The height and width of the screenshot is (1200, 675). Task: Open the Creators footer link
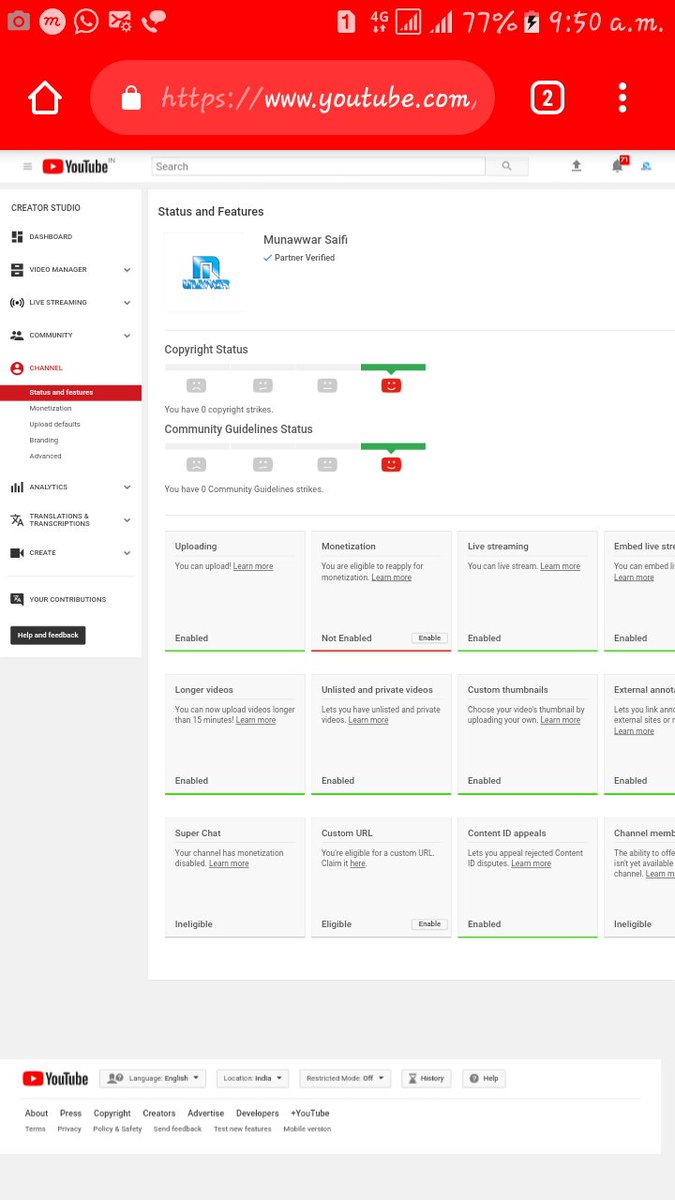(159, 1113)
